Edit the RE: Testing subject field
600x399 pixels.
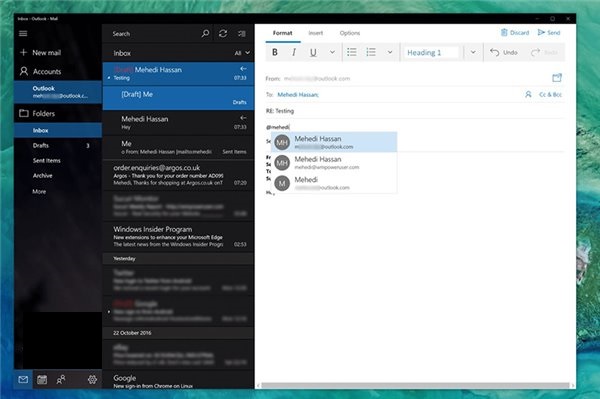tap(415, 111)
